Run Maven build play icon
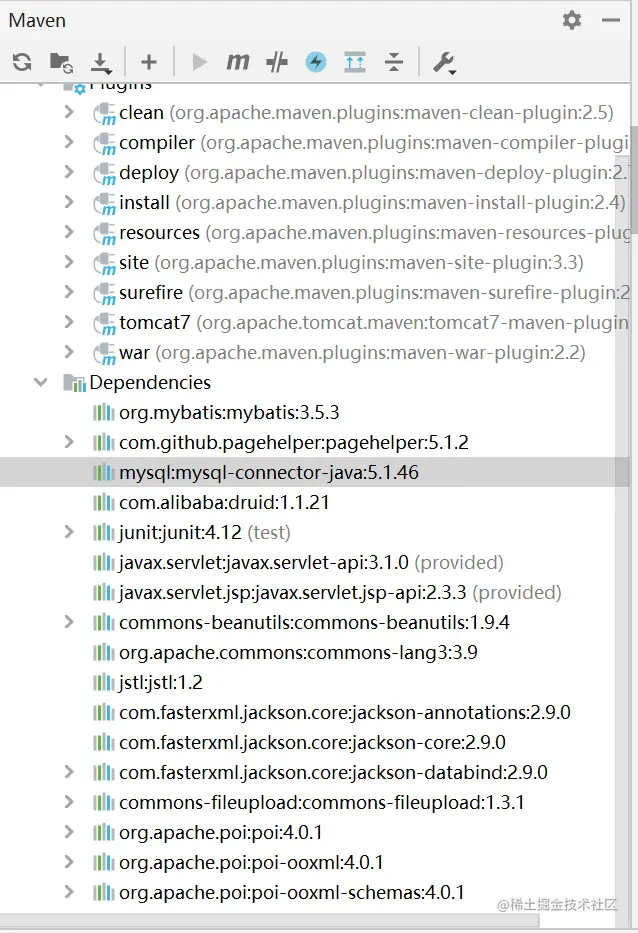 point(199,62)
